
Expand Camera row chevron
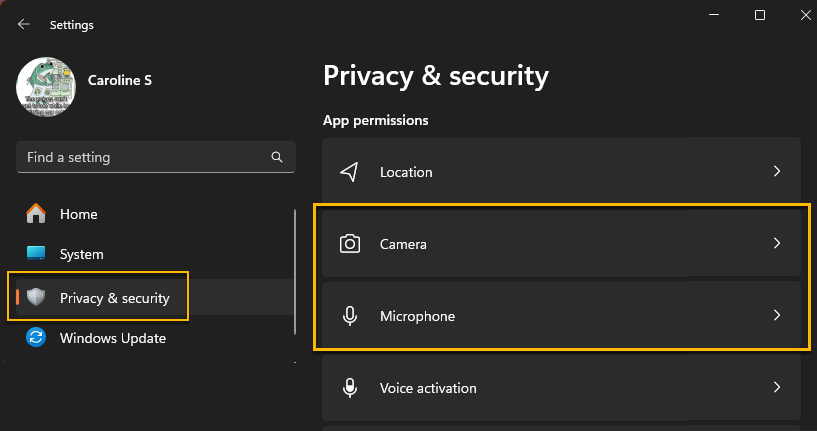[777, 243]
